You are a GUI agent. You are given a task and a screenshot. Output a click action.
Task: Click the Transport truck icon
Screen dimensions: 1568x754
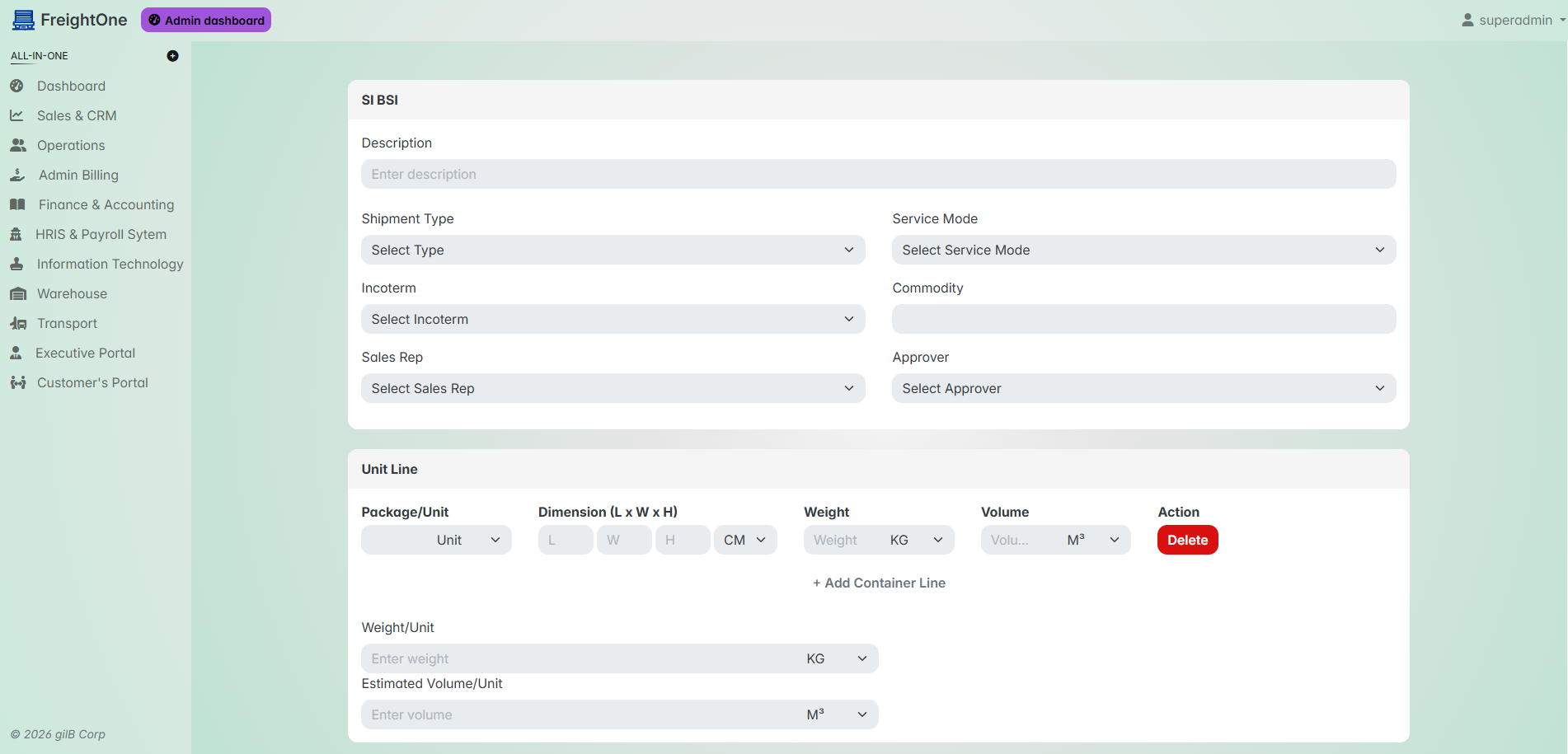(17, 323)
